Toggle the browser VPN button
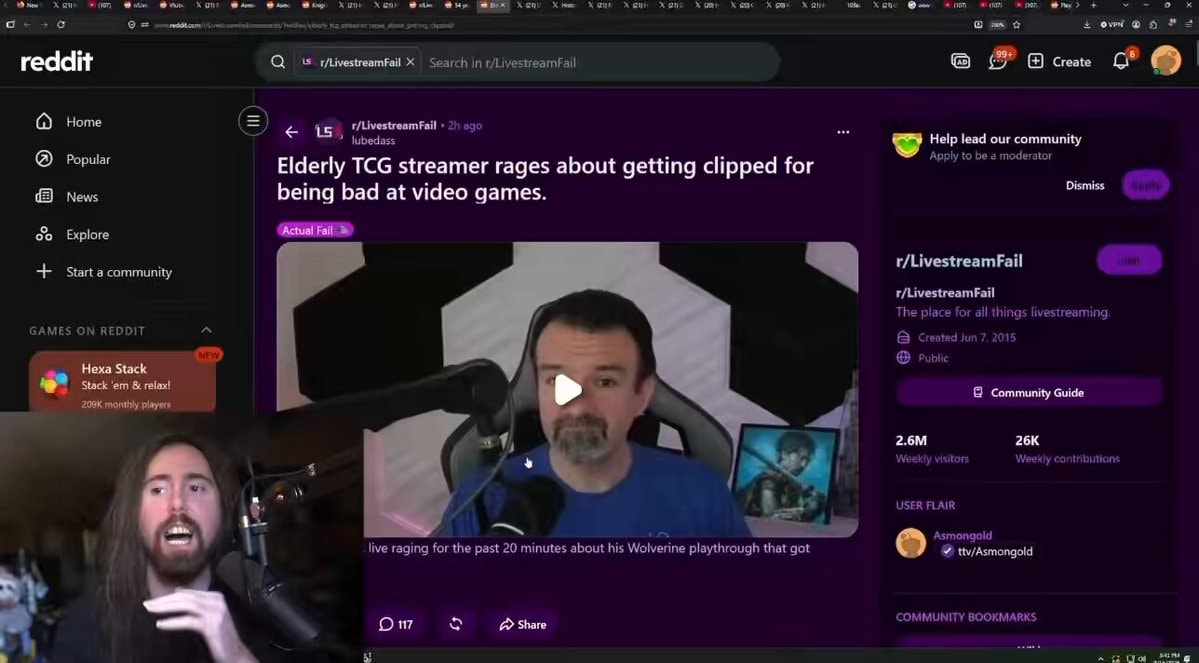 (x=1112, y=24)
